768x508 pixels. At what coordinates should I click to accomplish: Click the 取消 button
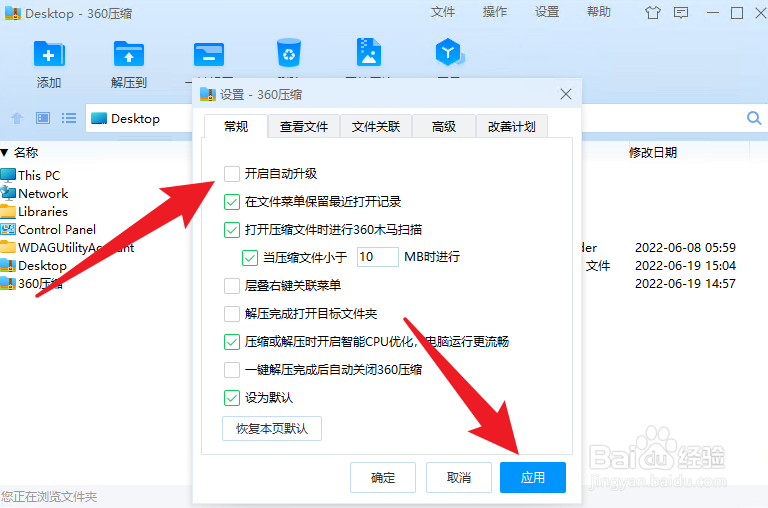pos(459,478)
